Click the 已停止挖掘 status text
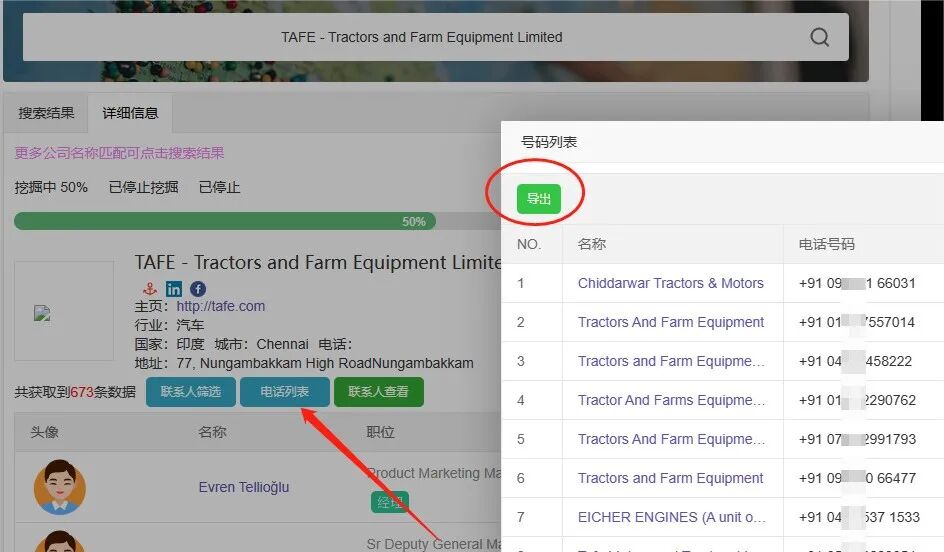Viewport: 944px width, 552px height. (x=143, y=187)
